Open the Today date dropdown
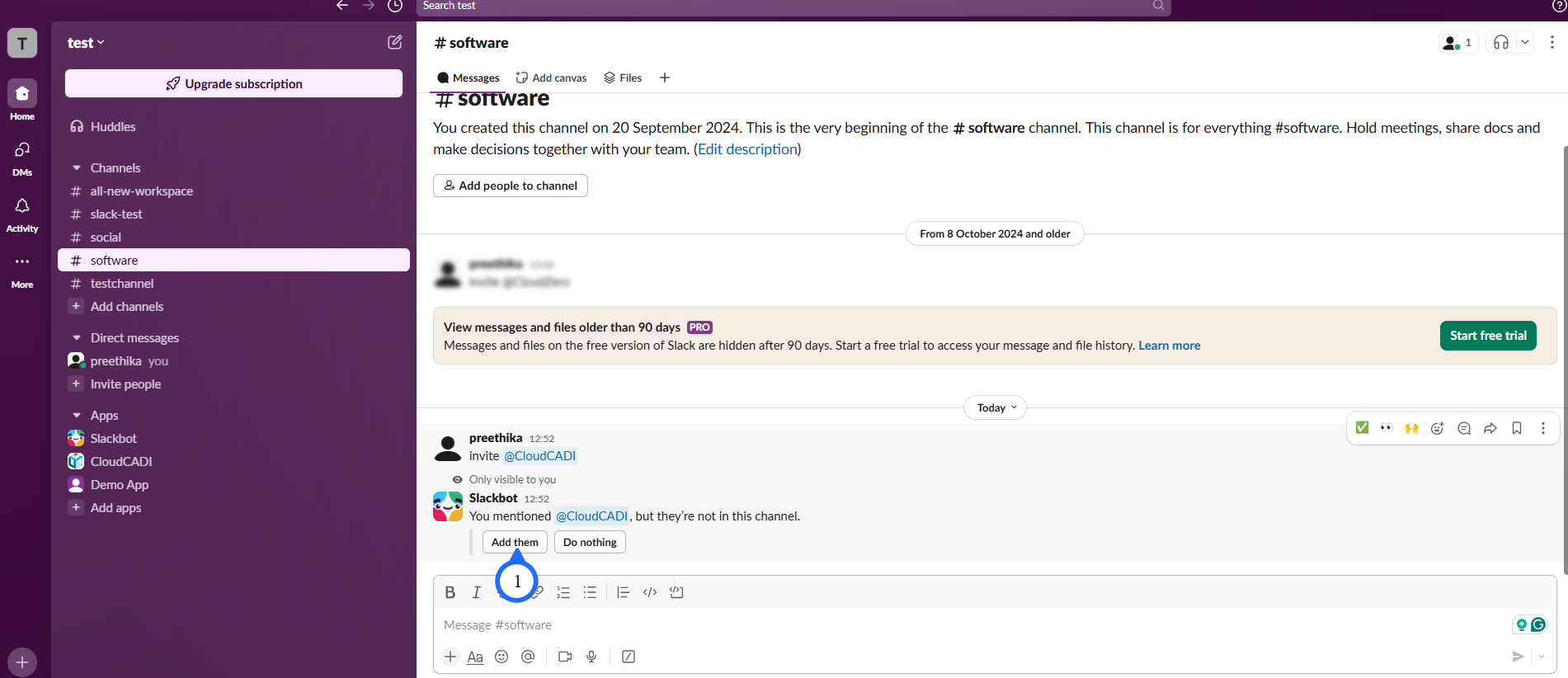 996,407
